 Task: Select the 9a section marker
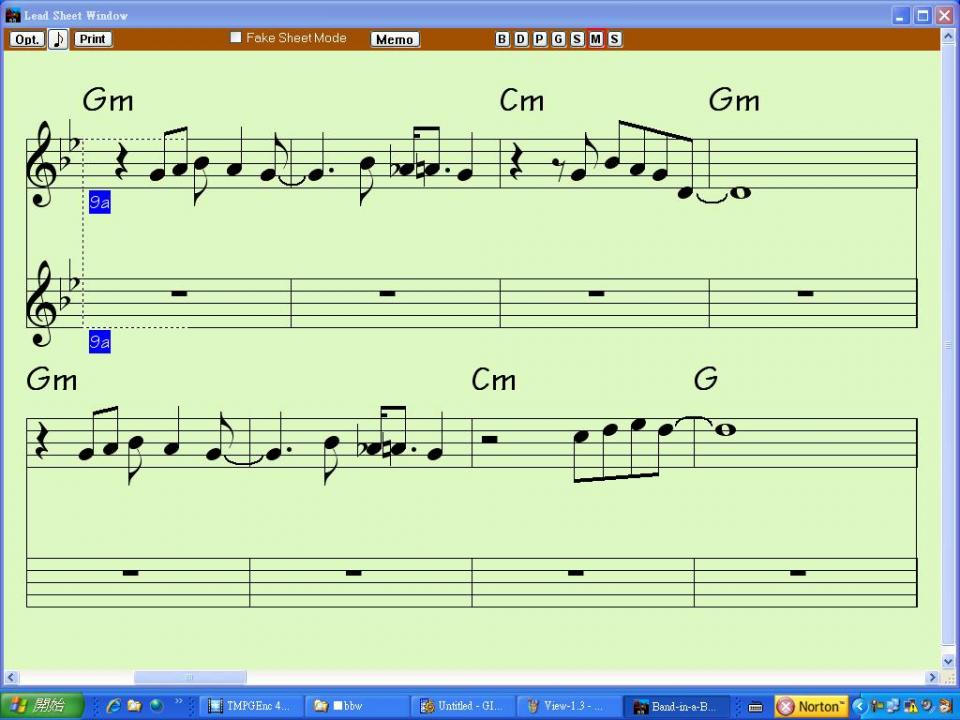[99, 202]
